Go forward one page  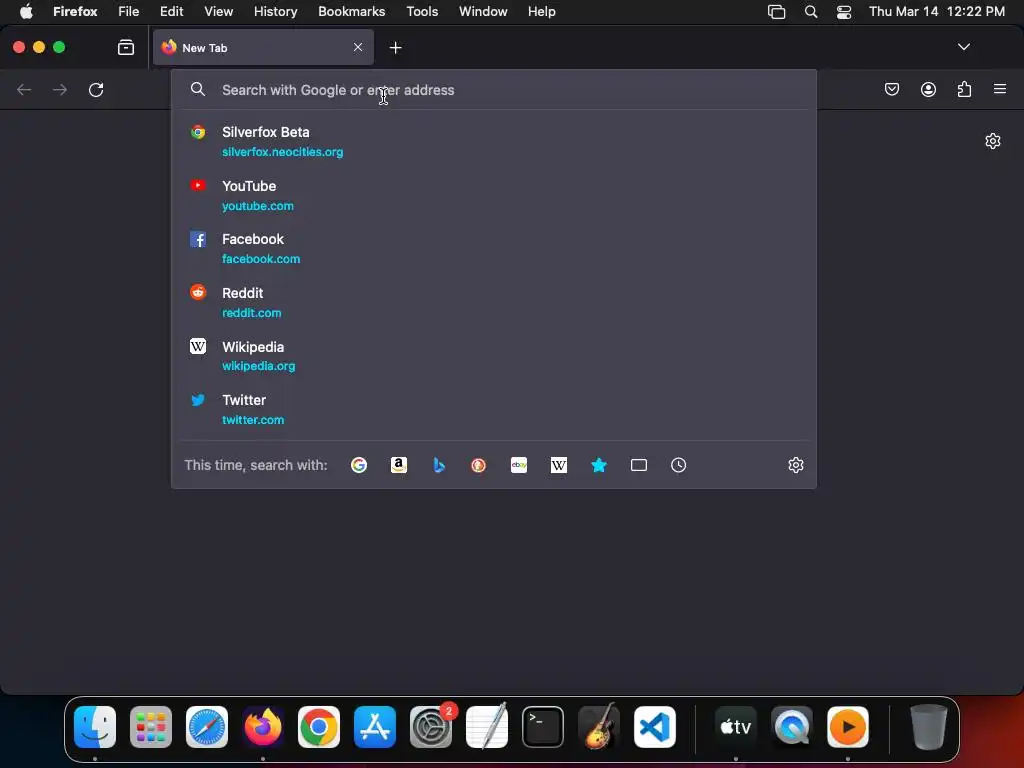[x=60, y=89]
